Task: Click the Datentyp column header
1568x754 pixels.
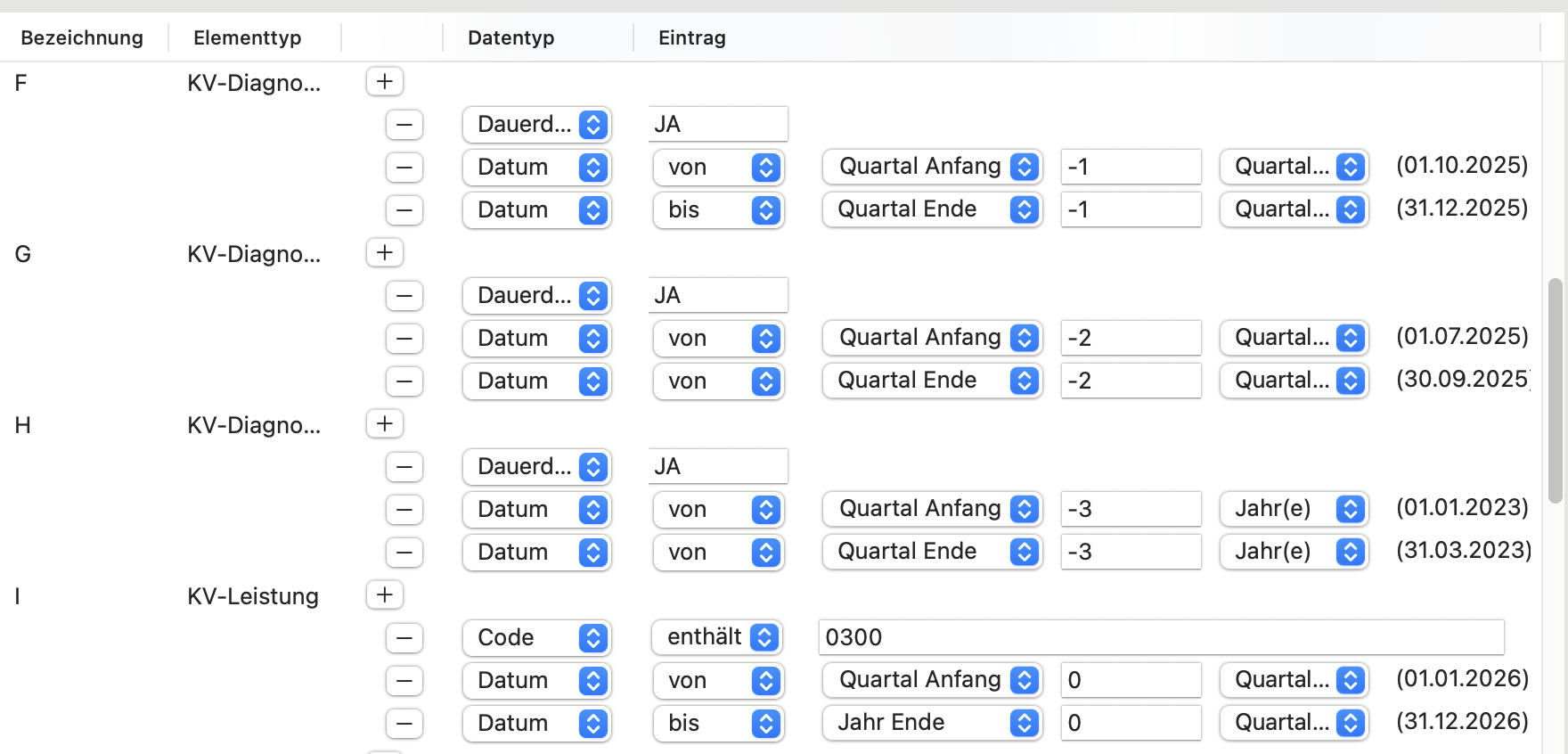Action: (511, 37)
